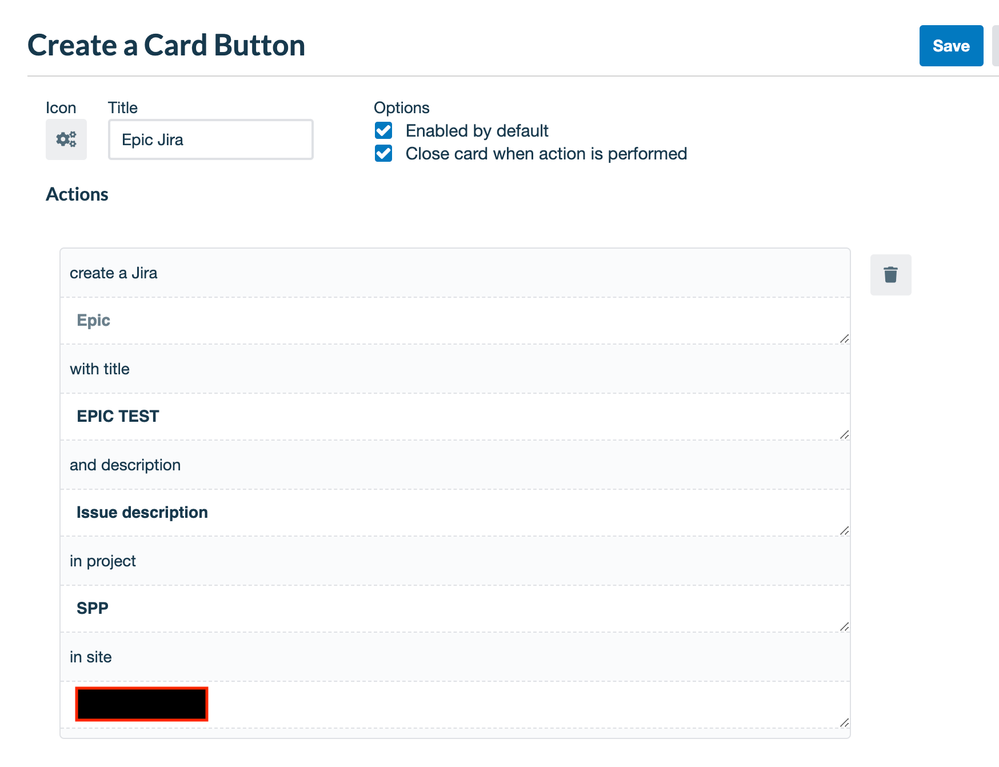The height and width of the screenshot is (767, 999).
Task: Click the Epic field resize handle
Action: click(844, 339)
